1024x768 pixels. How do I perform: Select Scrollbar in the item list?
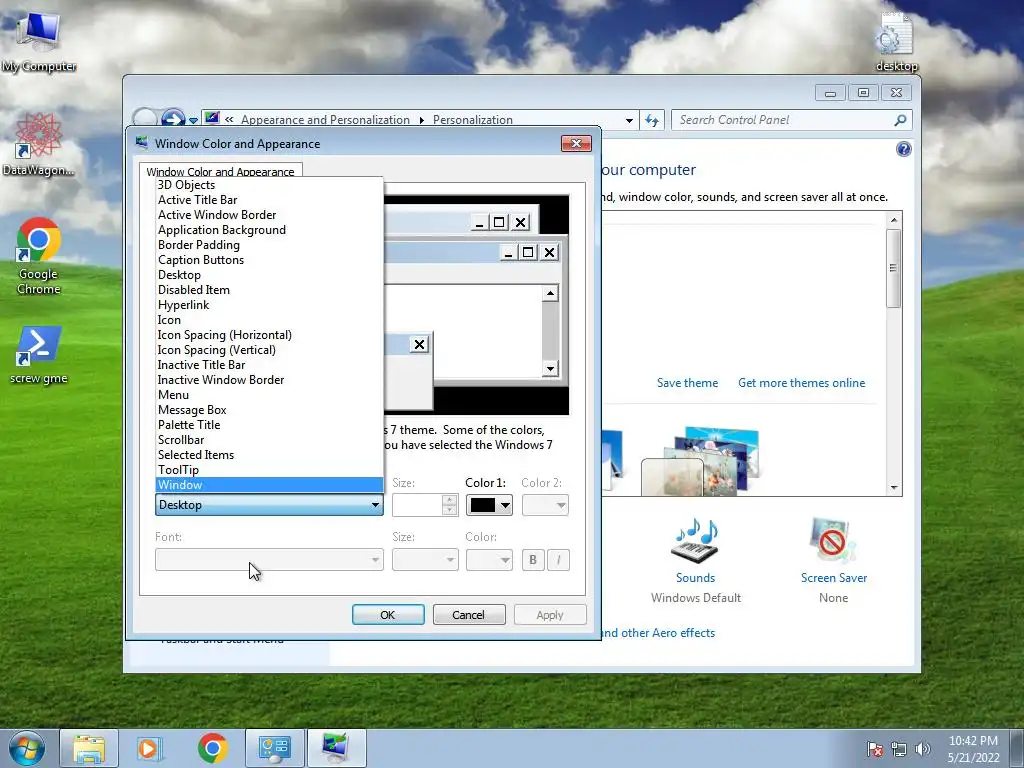tap(269, 440)
